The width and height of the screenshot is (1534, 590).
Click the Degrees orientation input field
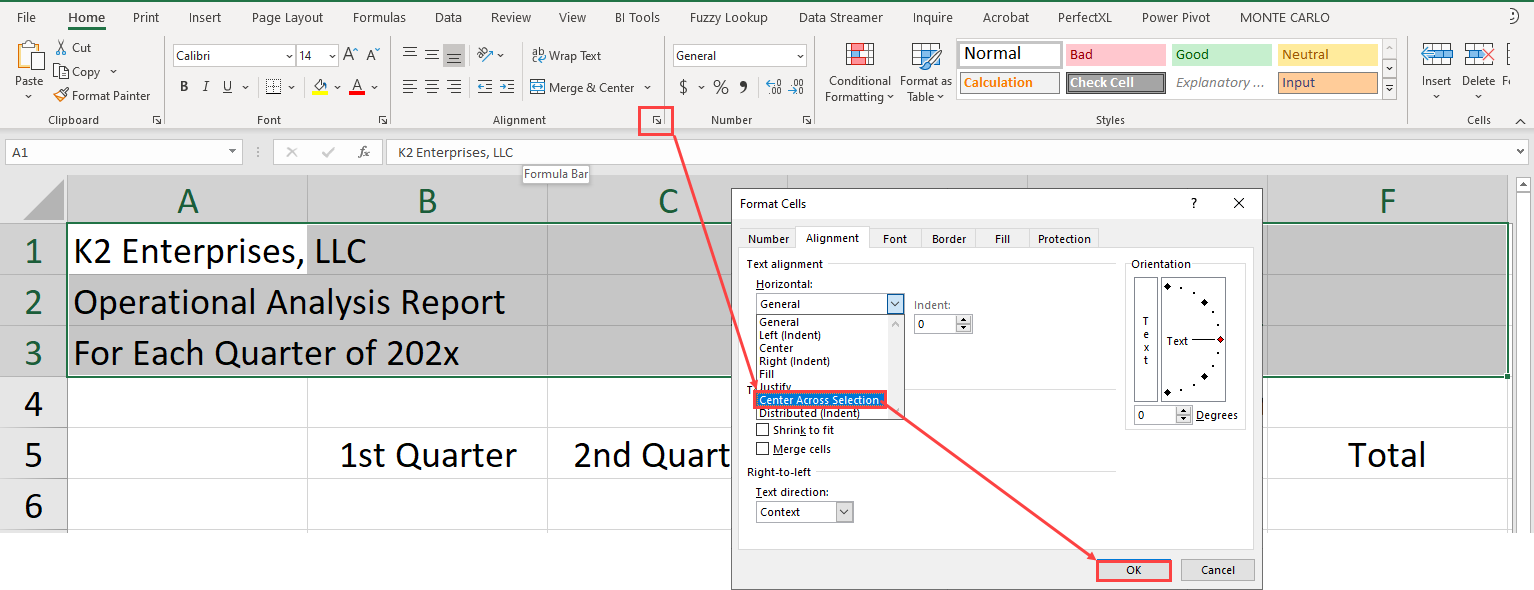pos(1155,415)
